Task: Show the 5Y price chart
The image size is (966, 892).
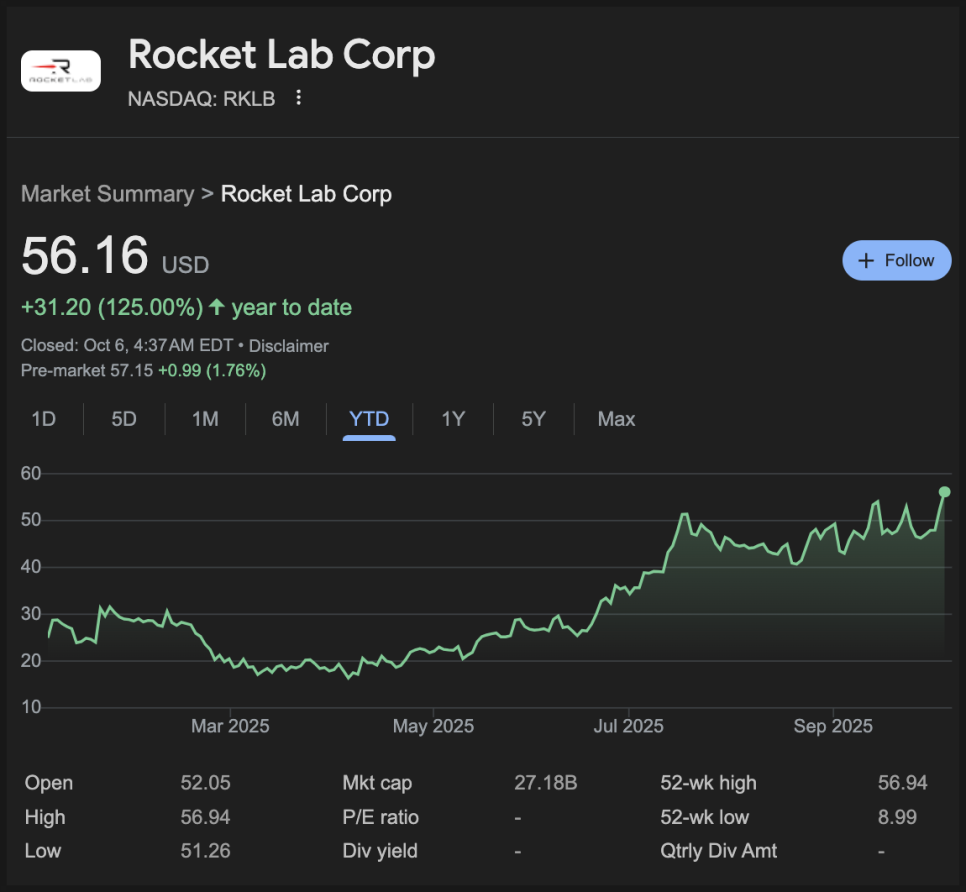Action: [533, 419]
